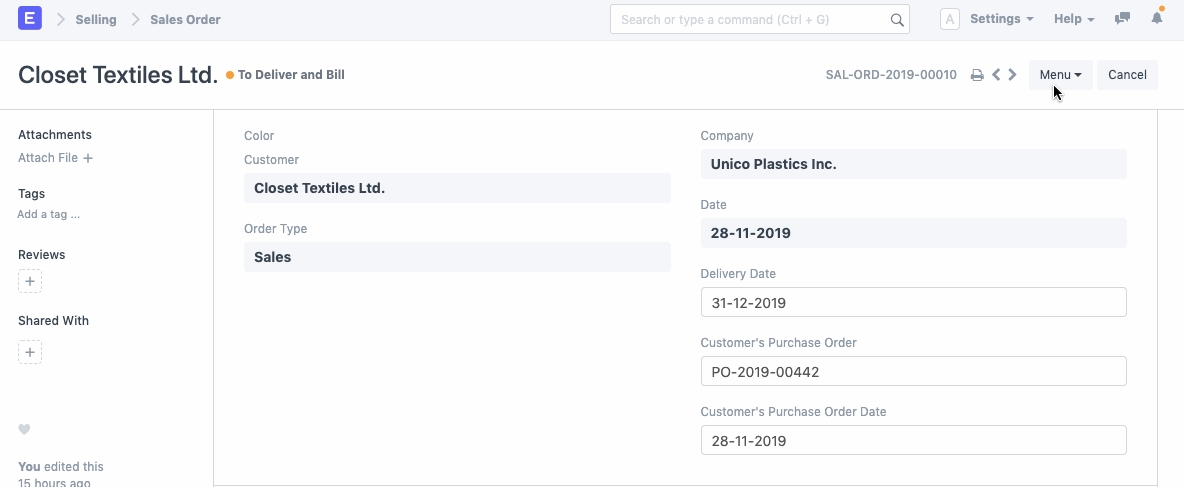1184x487 pixels.
Task: Click the search magnifier icon
Action: click(x=897, y=19)
